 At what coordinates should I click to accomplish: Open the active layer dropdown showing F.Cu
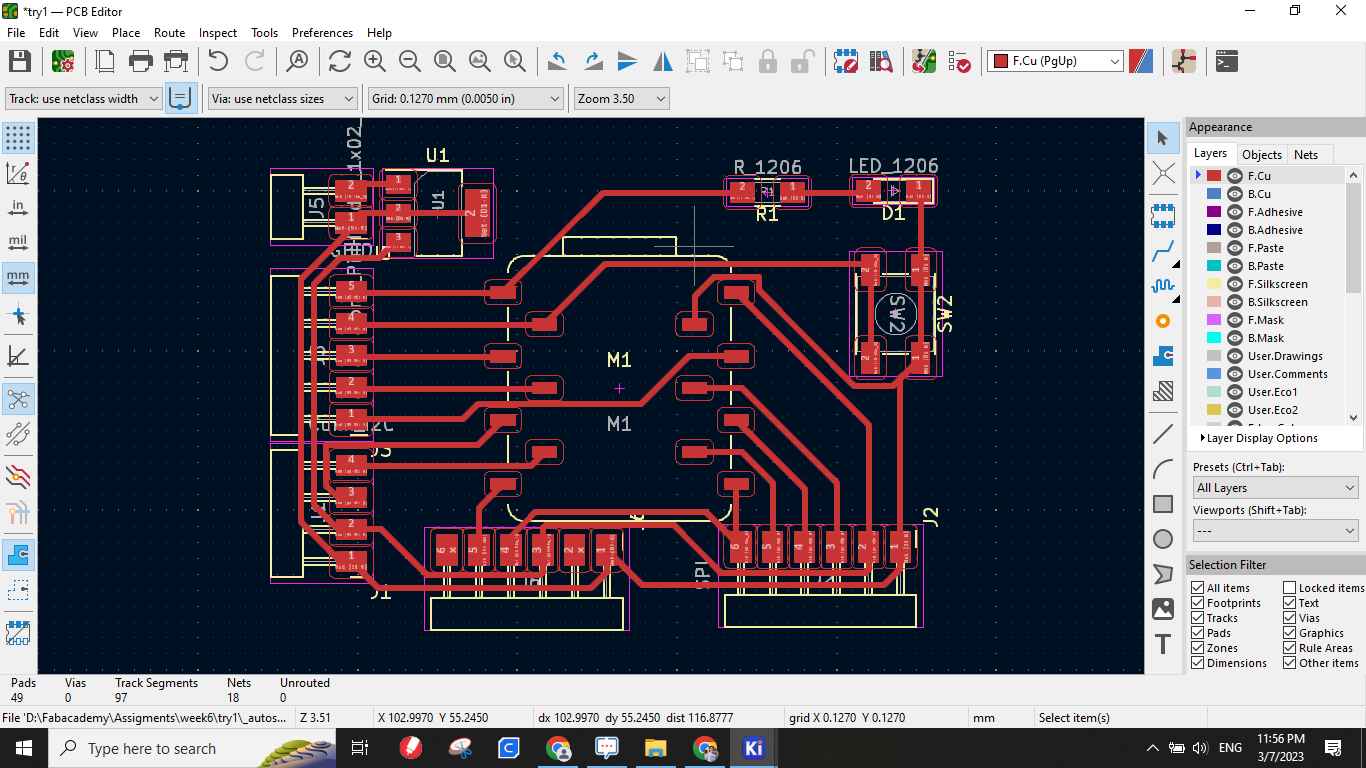coord(1115,61)
